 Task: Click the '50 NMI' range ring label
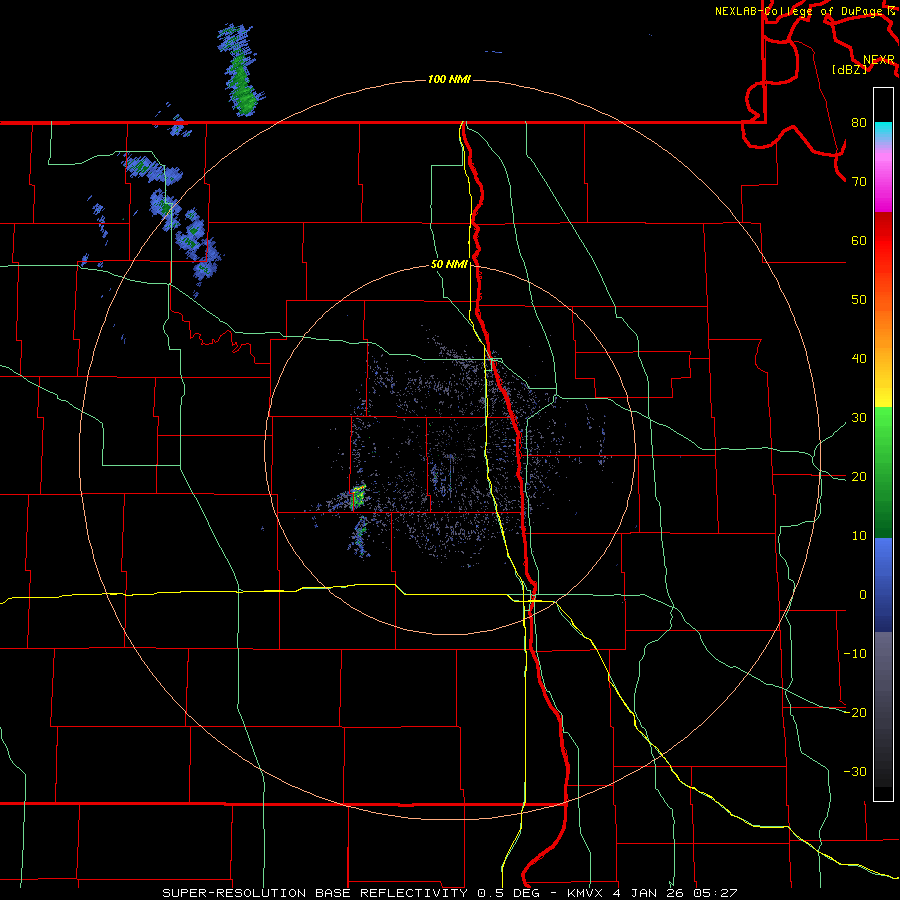click(x=449, y=265)
